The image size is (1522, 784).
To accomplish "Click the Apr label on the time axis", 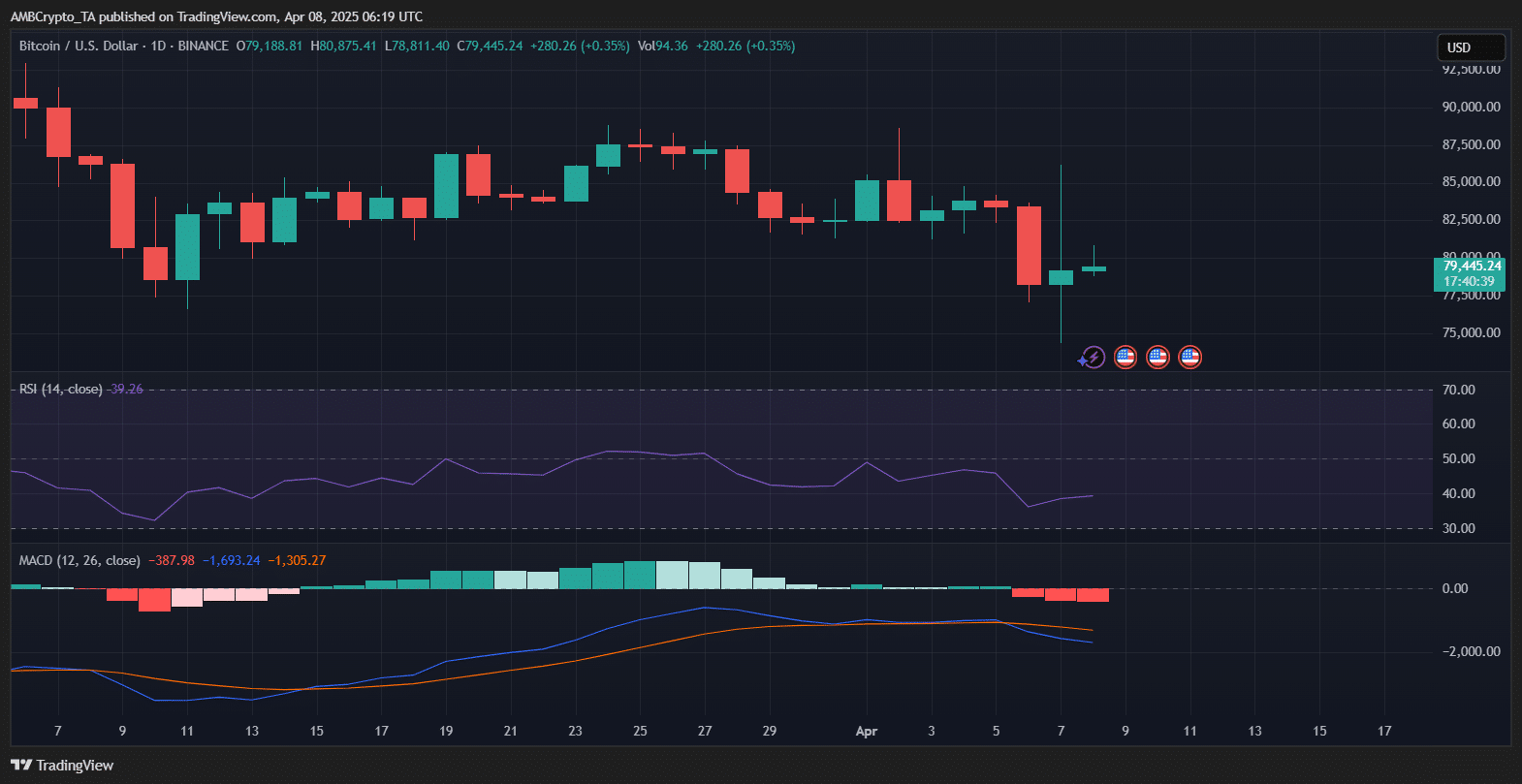I will pyautogui.click(x=866, y=732).
